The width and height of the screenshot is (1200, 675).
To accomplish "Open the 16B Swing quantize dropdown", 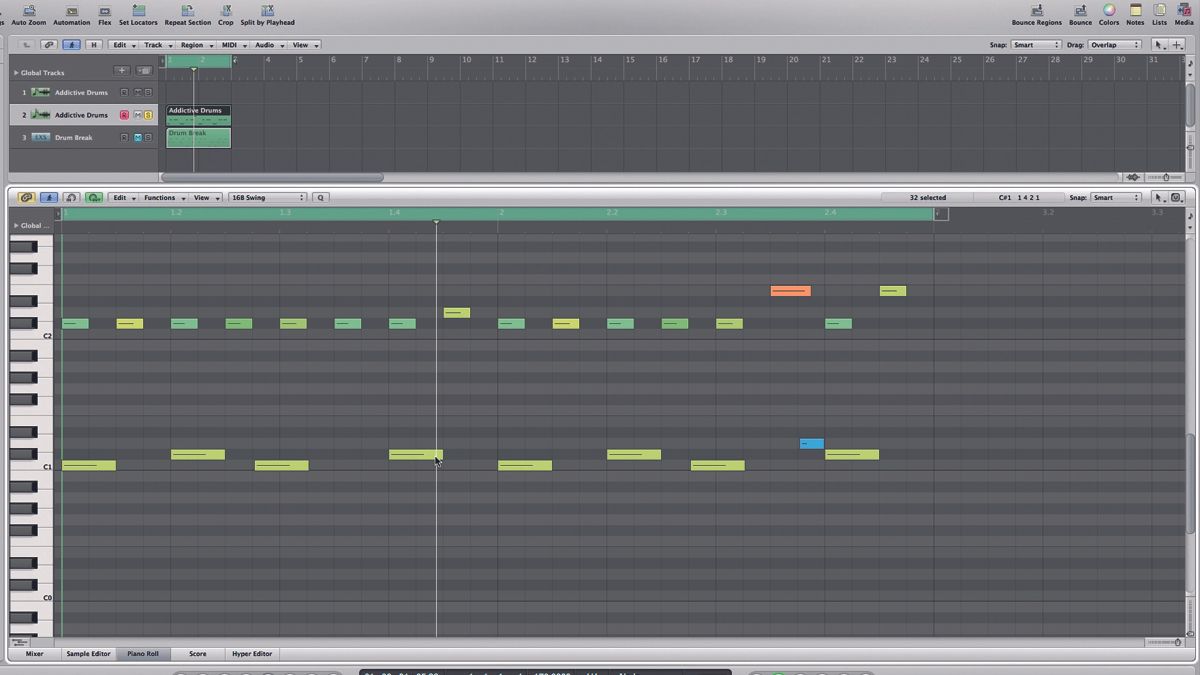I will pos(267,198).
